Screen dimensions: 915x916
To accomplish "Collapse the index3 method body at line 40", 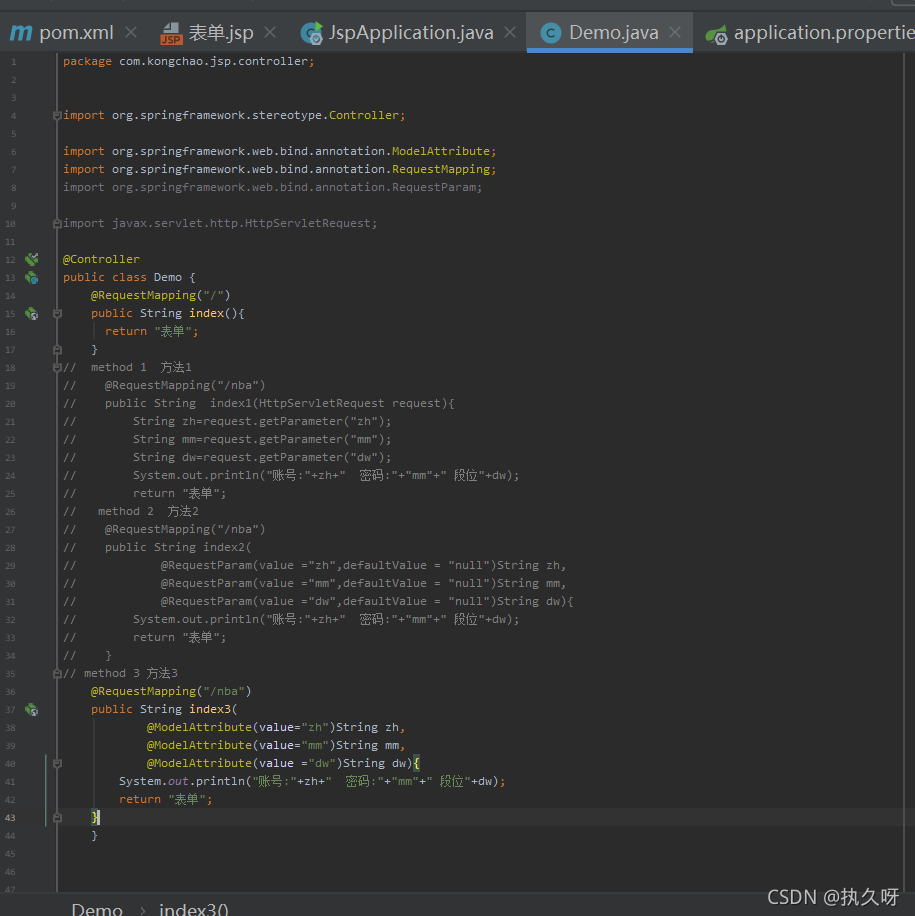I will (57, 763).
